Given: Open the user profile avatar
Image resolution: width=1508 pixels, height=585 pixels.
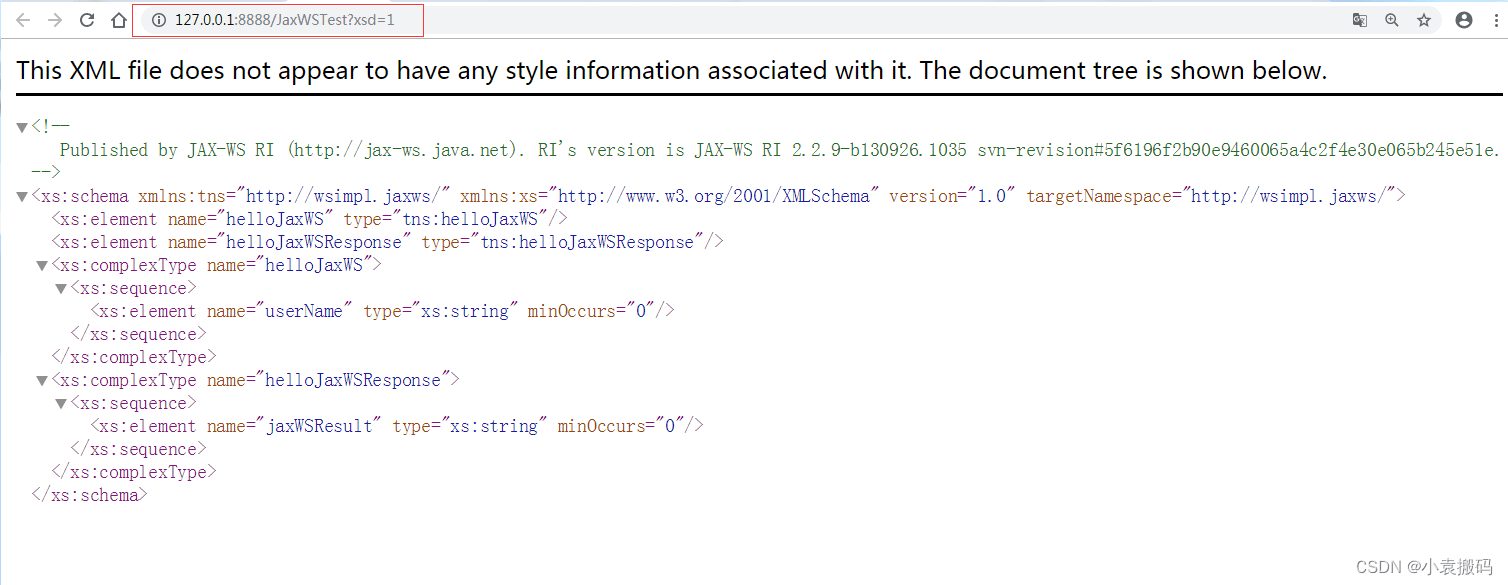Looking at the screenshot, I should click(x=1464, y=20).
